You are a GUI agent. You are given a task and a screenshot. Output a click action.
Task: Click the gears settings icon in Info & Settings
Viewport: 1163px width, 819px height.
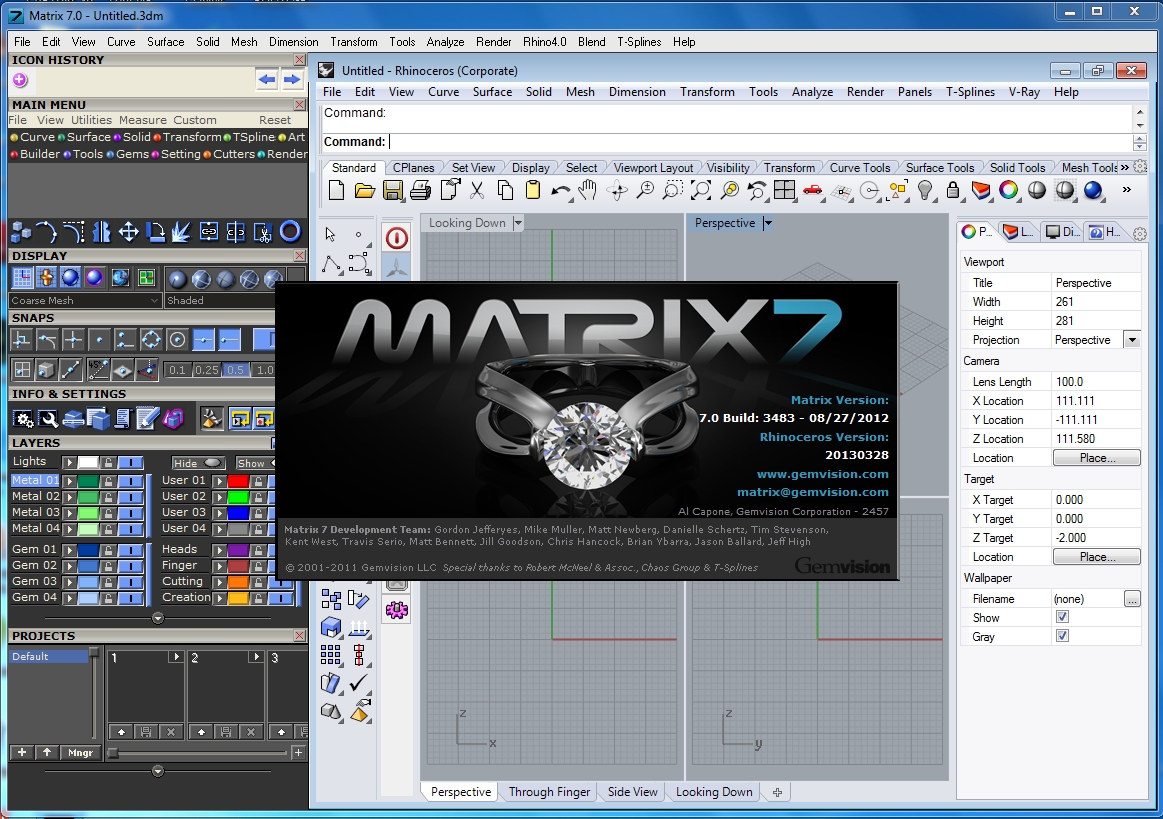[x=24, y=419]
